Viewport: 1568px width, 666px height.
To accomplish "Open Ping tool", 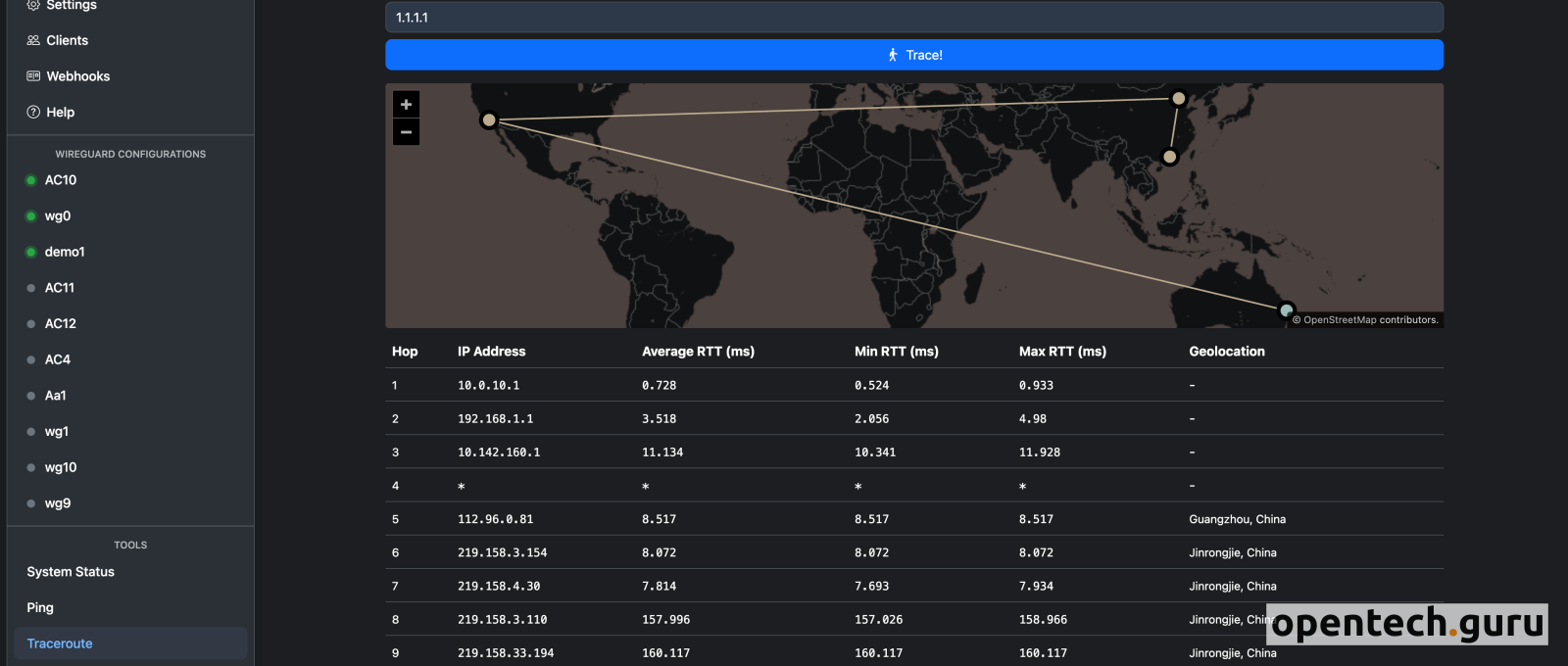I will click(40, 607).
